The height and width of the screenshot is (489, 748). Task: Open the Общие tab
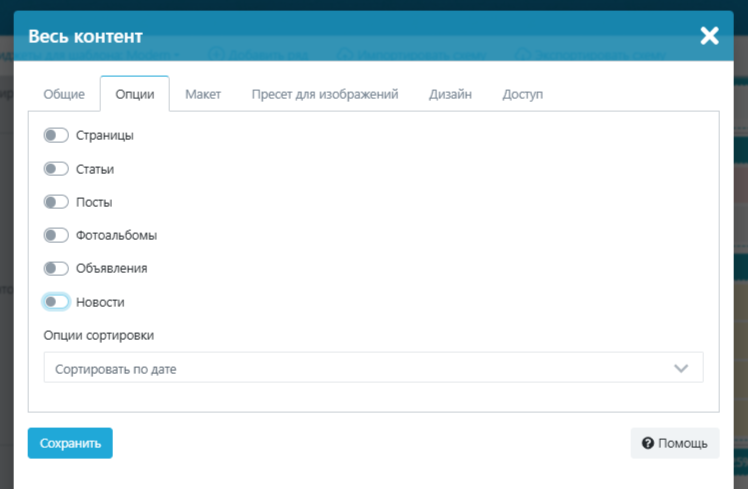point(64,94)
